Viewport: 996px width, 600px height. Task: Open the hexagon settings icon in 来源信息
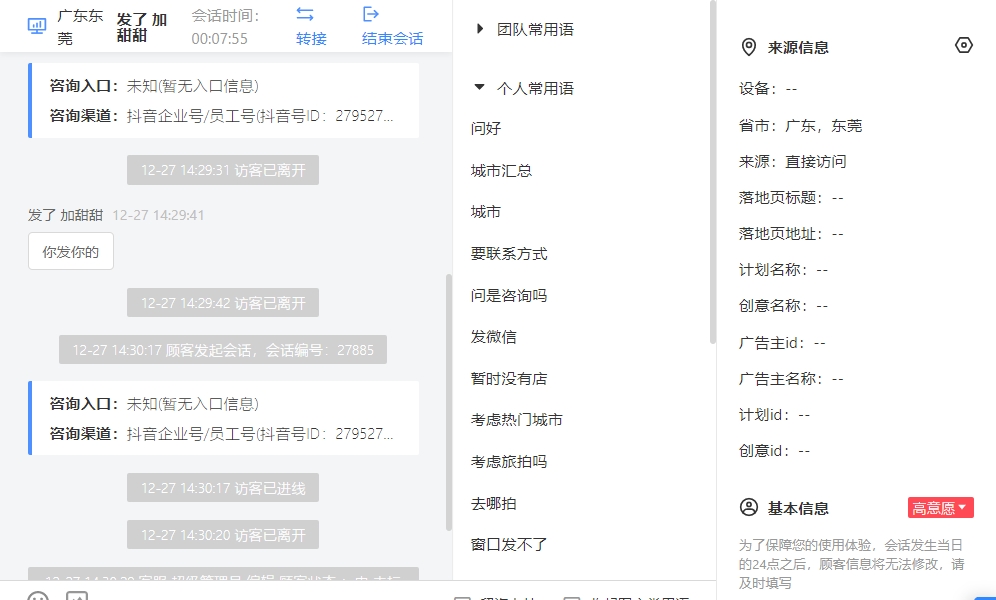click(x=964, y=45)
